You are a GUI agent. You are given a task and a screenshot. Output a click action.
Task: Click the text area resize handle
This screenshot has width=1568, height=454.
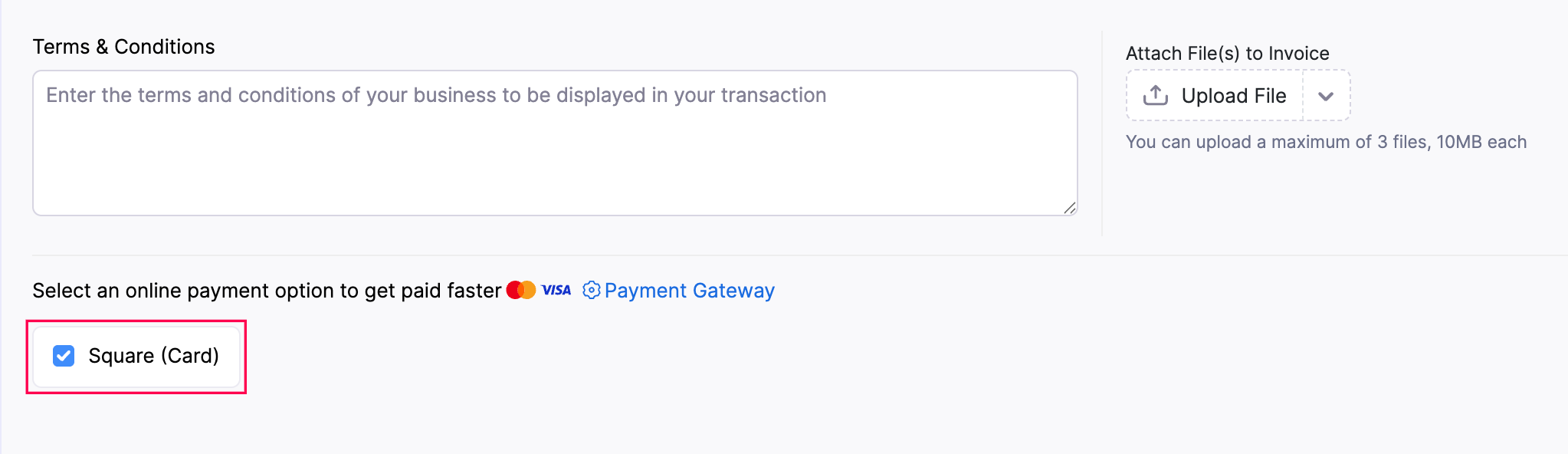pyautogui.click(x=1070, y=208)
